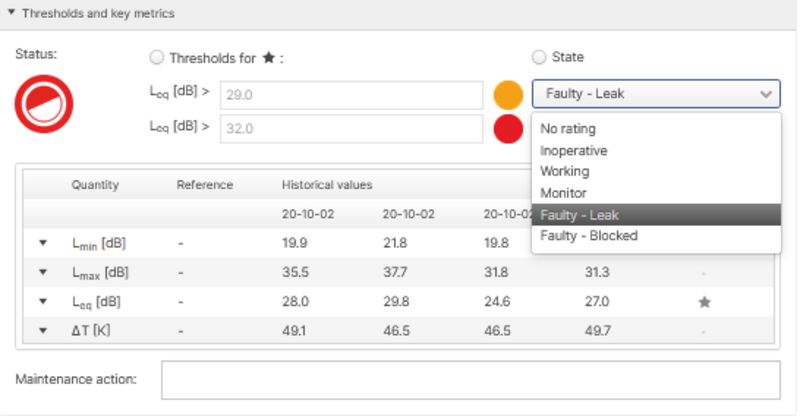Collapse the Thresholds and key metrics section
800x416 pixels.
click(11, 14)
